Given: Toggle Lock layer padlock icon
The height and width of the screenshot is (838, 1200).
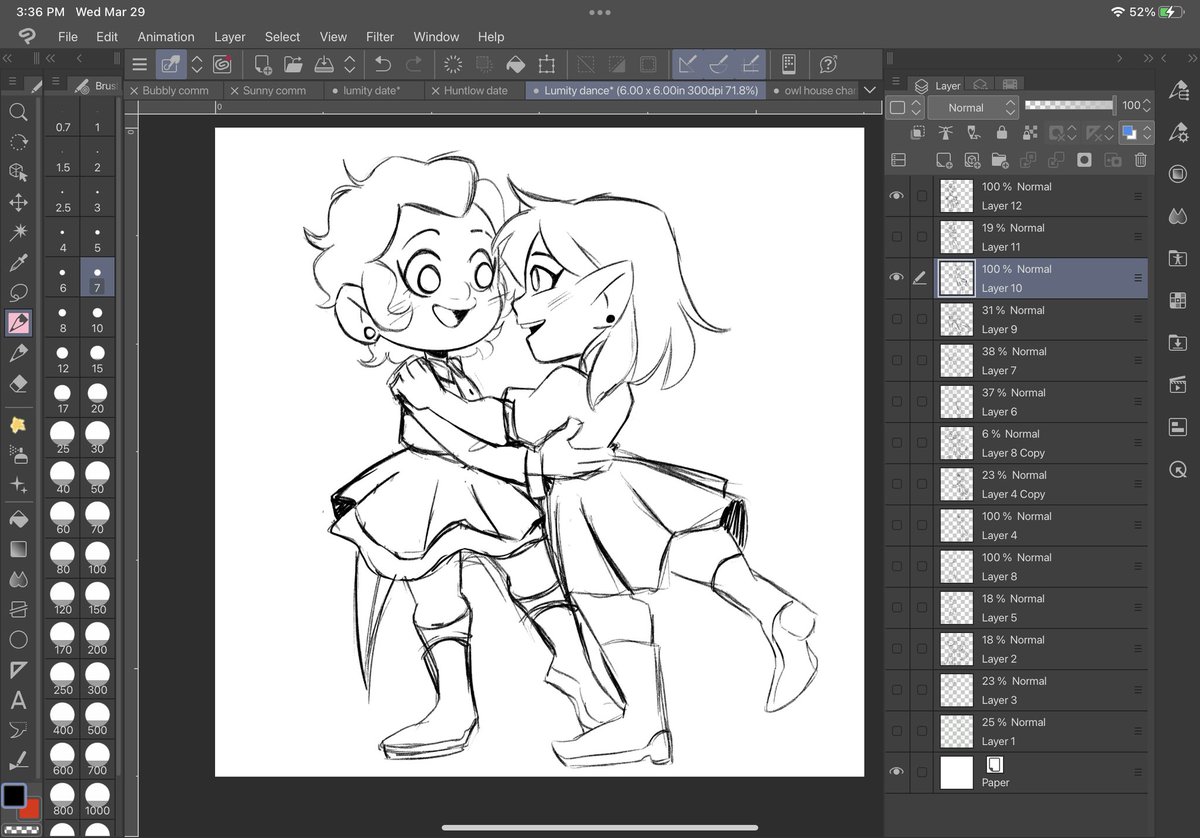Looking at the screenshot, I should pos(1001,133).
